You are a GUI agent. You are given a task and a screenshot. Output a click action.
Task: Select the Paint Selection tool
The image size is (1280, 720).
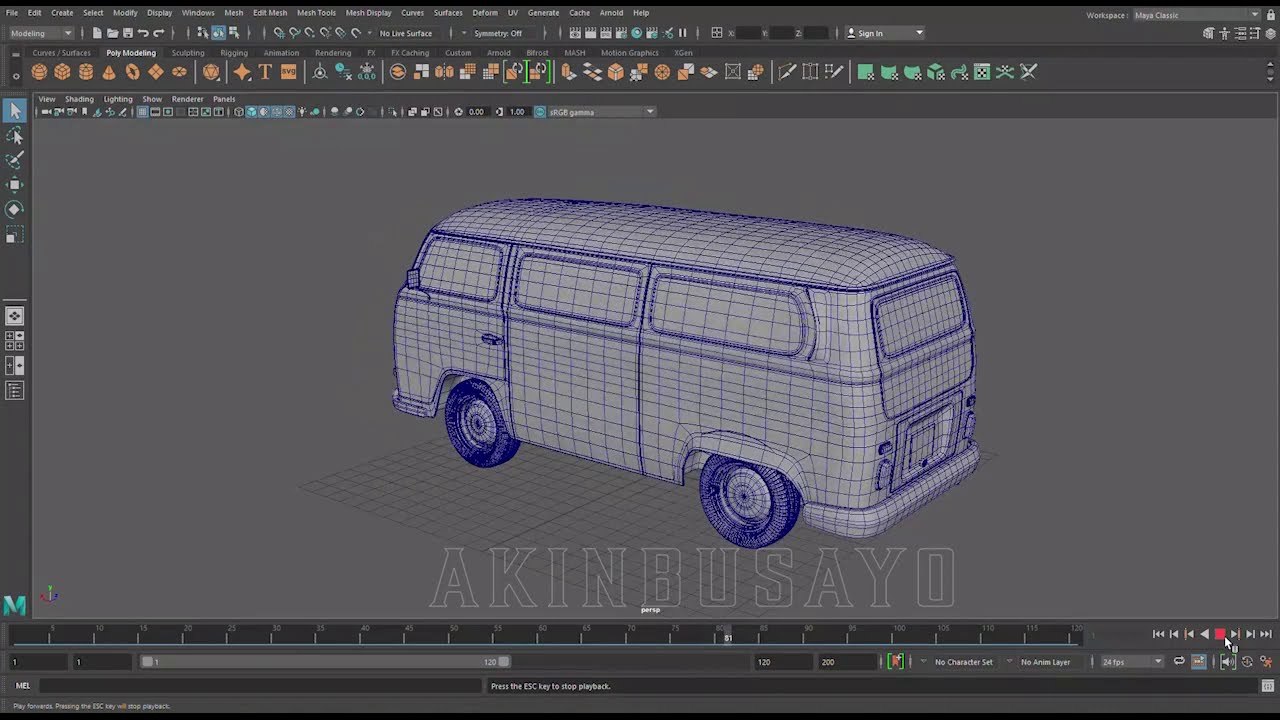click(15, 160)
